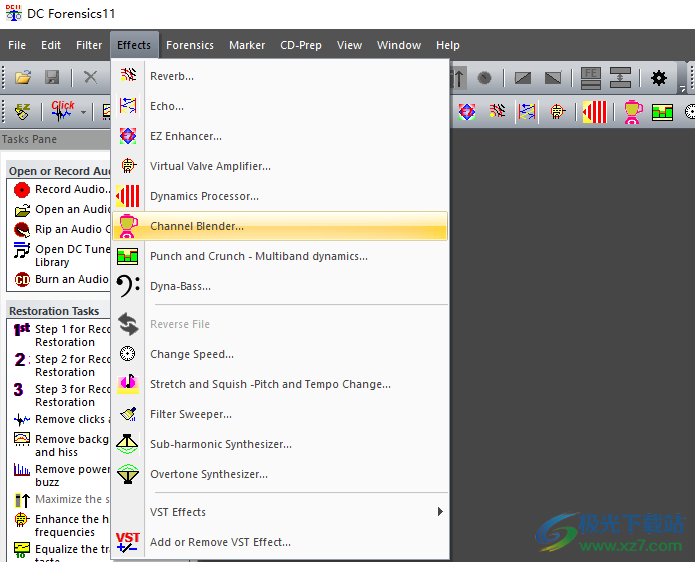Open settings via the gear toolbar icon
695x562 pixels.
point(658,77)
